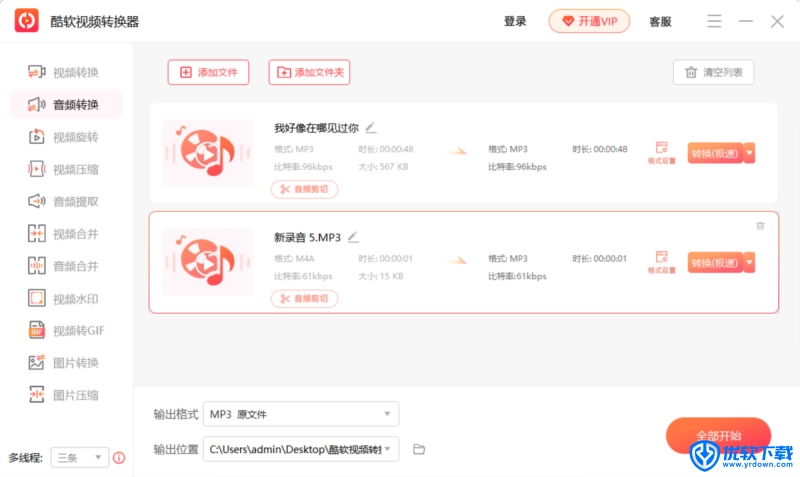Screen dimensions: 800x477
Task: Open the 视频旋转 video rotate section
Action: pyautogui.click(x=64, y=137)
